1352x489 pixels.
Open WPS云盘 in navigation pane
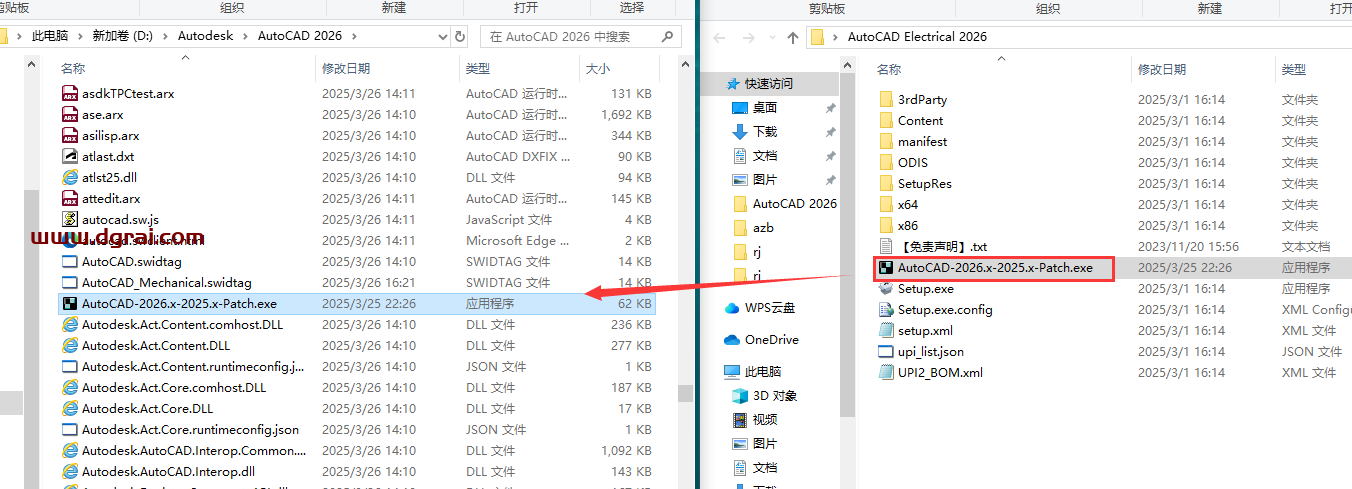click(772, 308)
